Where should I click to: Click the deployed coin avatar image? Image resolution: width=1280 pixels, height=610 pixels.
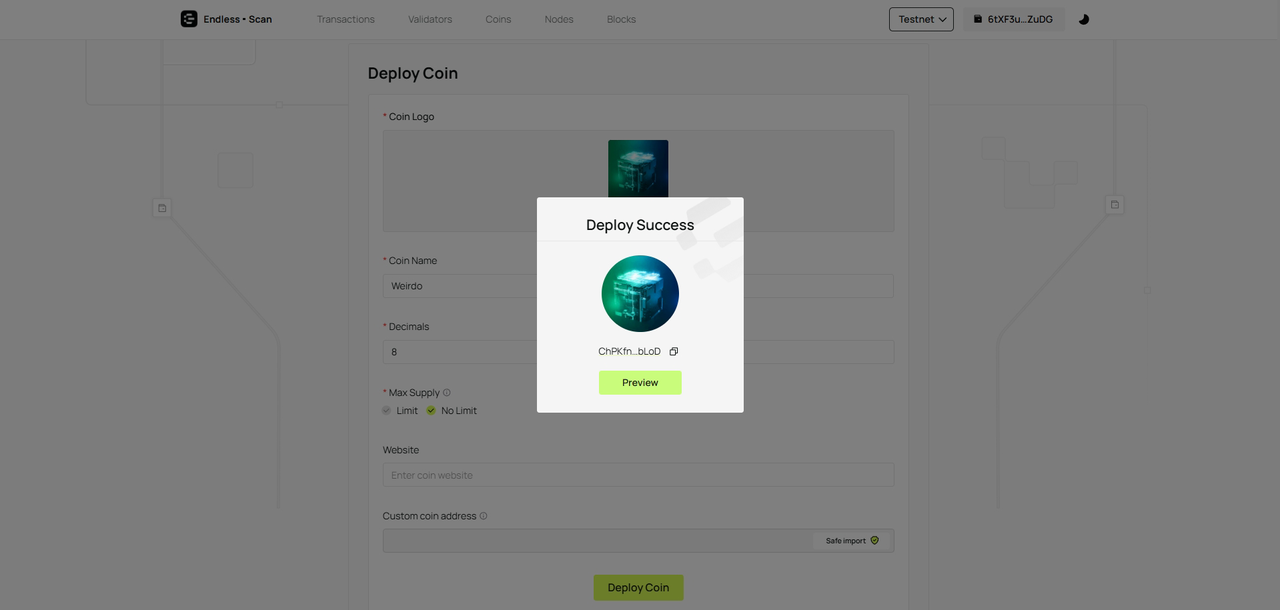pos(640,294)
